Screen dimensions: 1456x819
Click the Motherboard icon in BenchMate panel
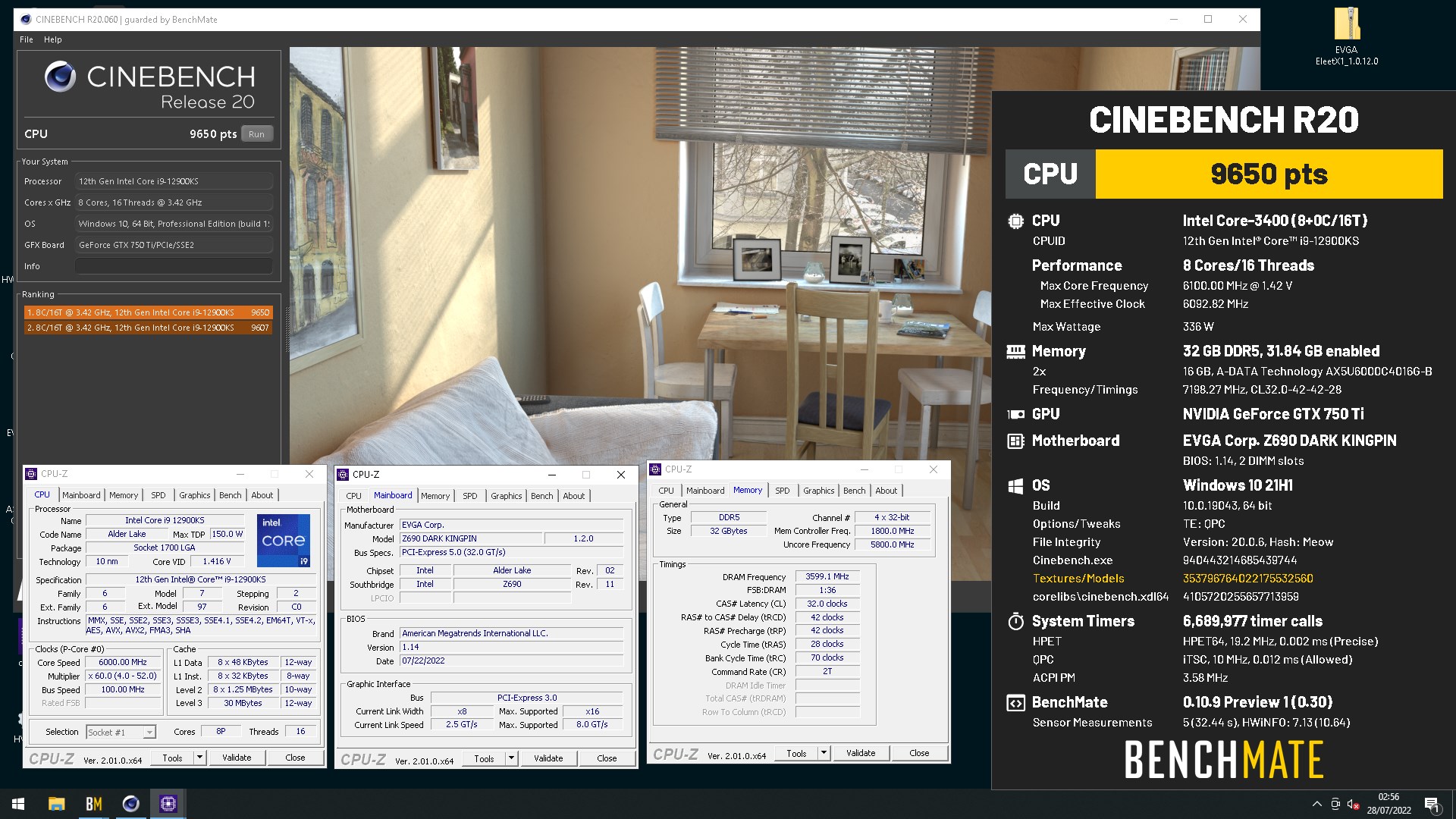pos(1015,441)
